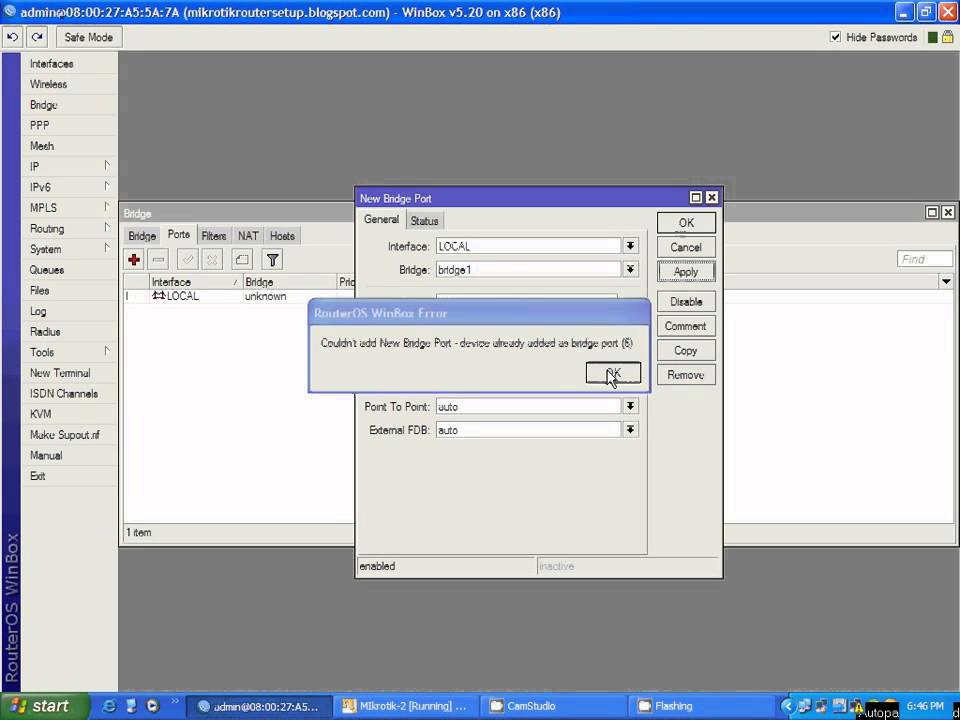960x720 pixels.
Task: Switch to CamStudio taskbar window
Action: tap(553, 706)
